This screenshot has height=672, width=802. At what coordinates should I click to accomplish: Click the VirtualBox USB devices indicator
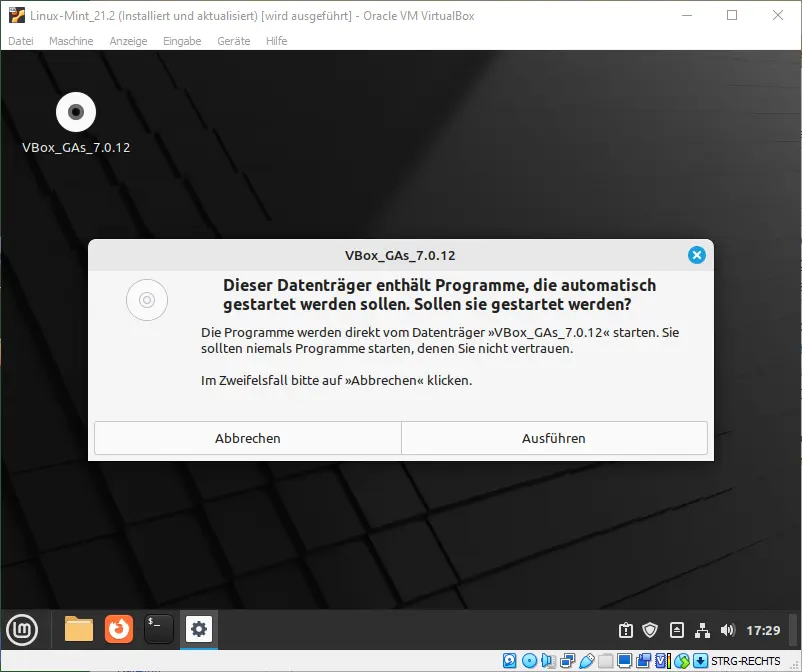[x=587, y=661]
